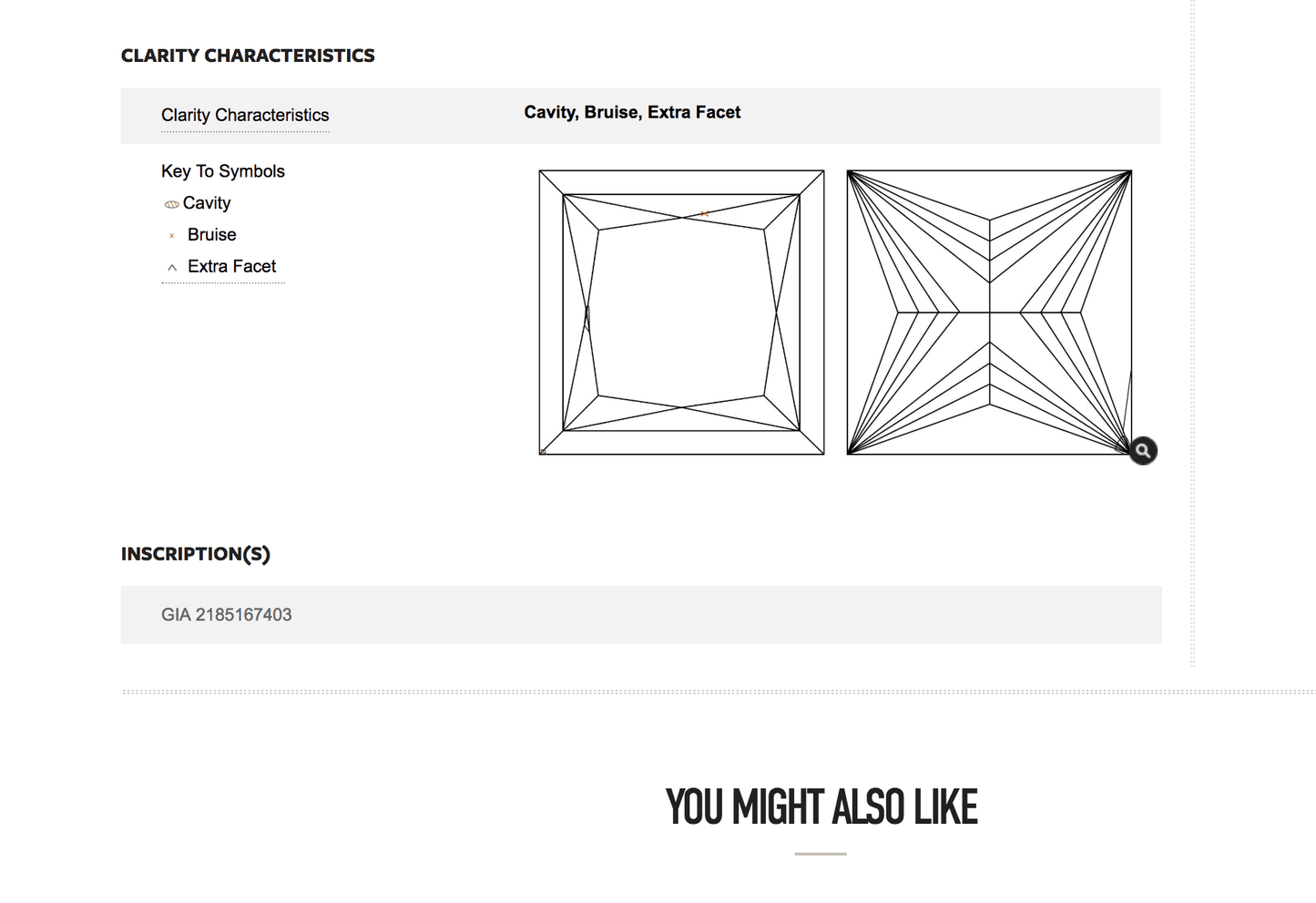The image size is (1316, 903).
Task: Click the orange bruise marker on crown diagram
Action: 704,214
